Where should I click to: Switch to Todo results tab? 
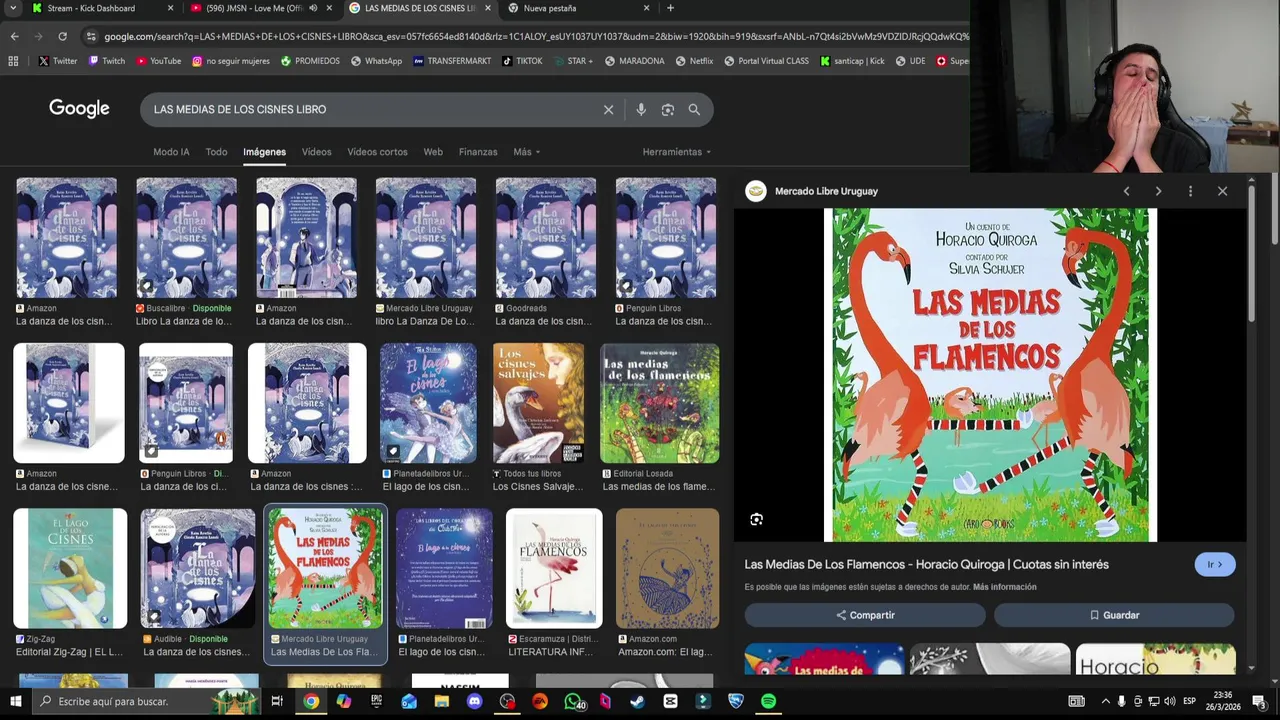tap(216, 152)
